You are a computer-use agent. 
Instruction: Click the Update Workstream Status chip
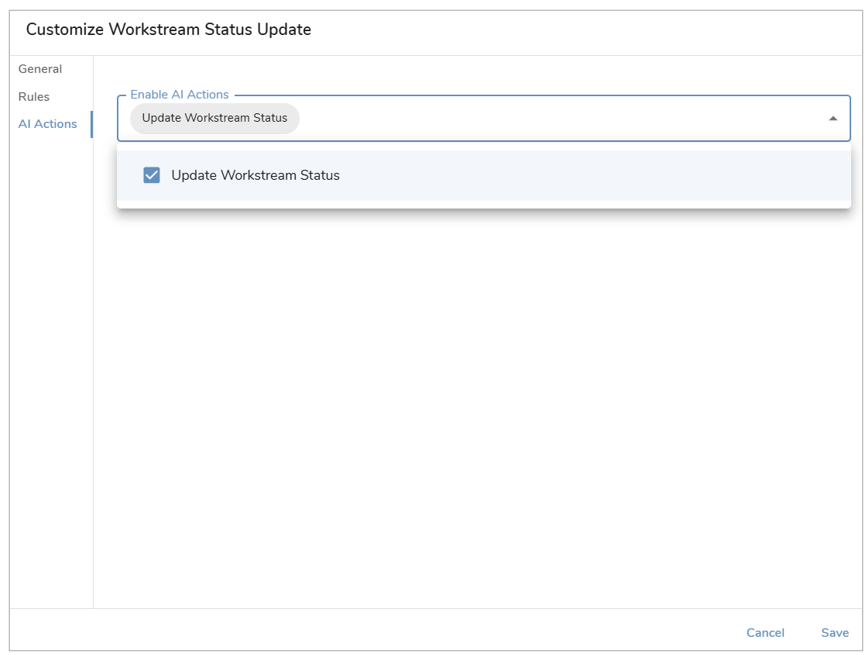point(214,118)
